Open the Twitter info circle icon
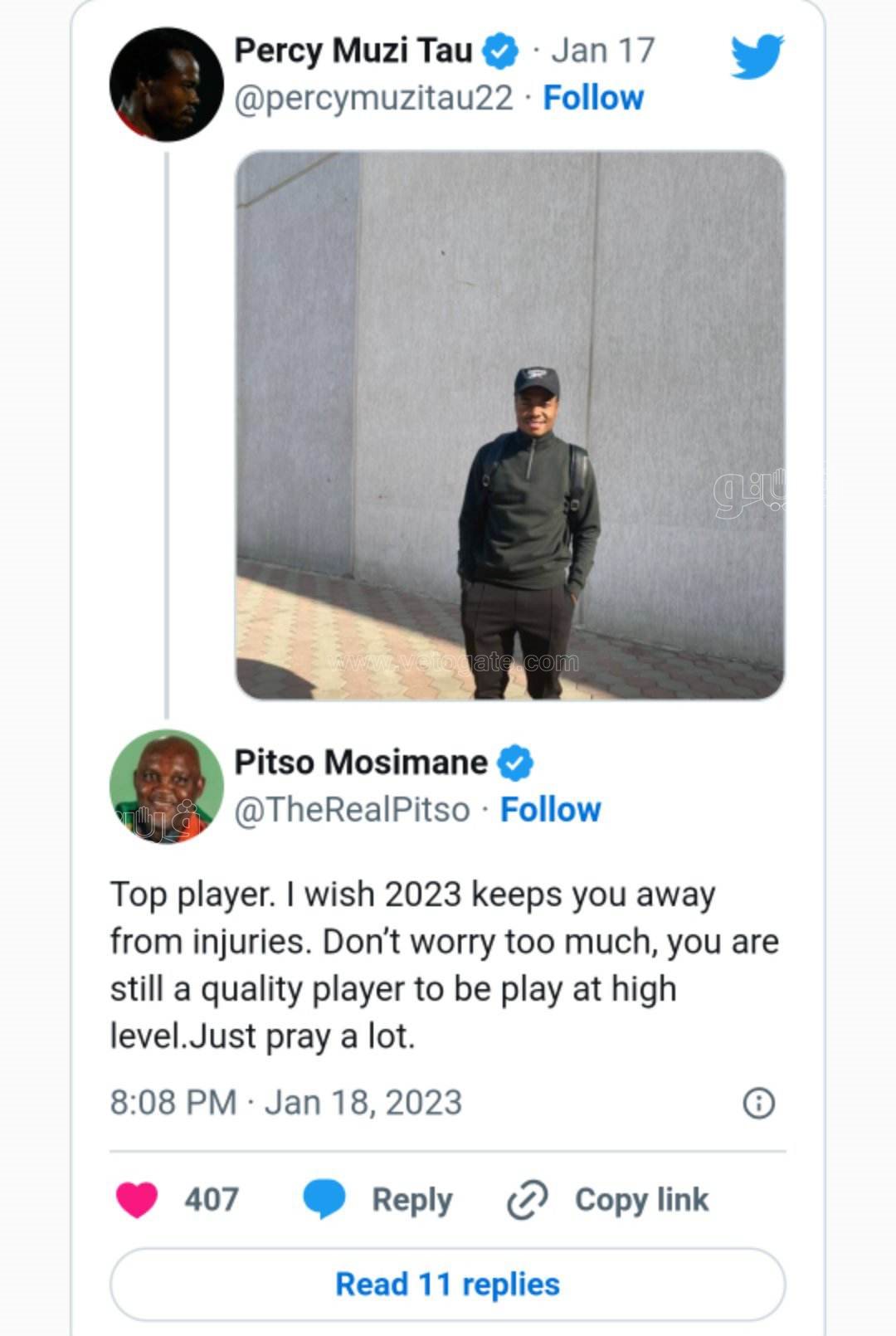896x1336 pixels. click(758, 1103)
